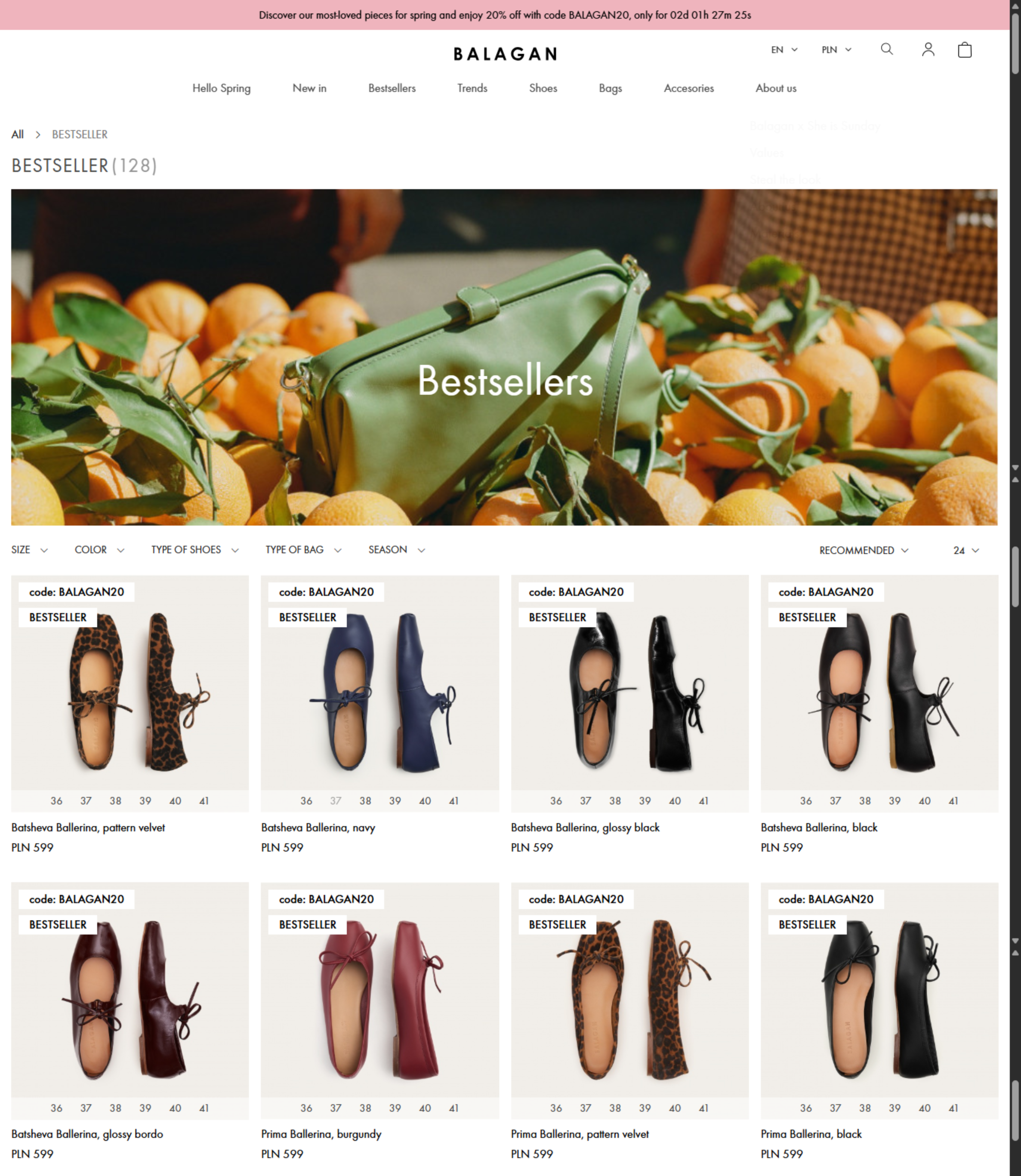Open Prima Ballerina, pattern velvet link
Image resolution: width=1021 pixels, height=1176 pixels.
click(x=580, y=1135)
